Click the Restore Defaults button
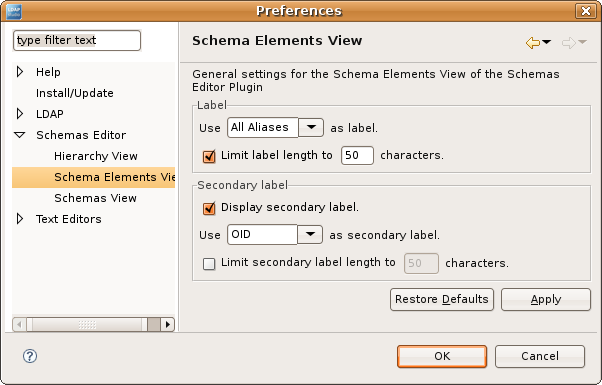Viewport: 602px width, 385px height. click(442, 299)
